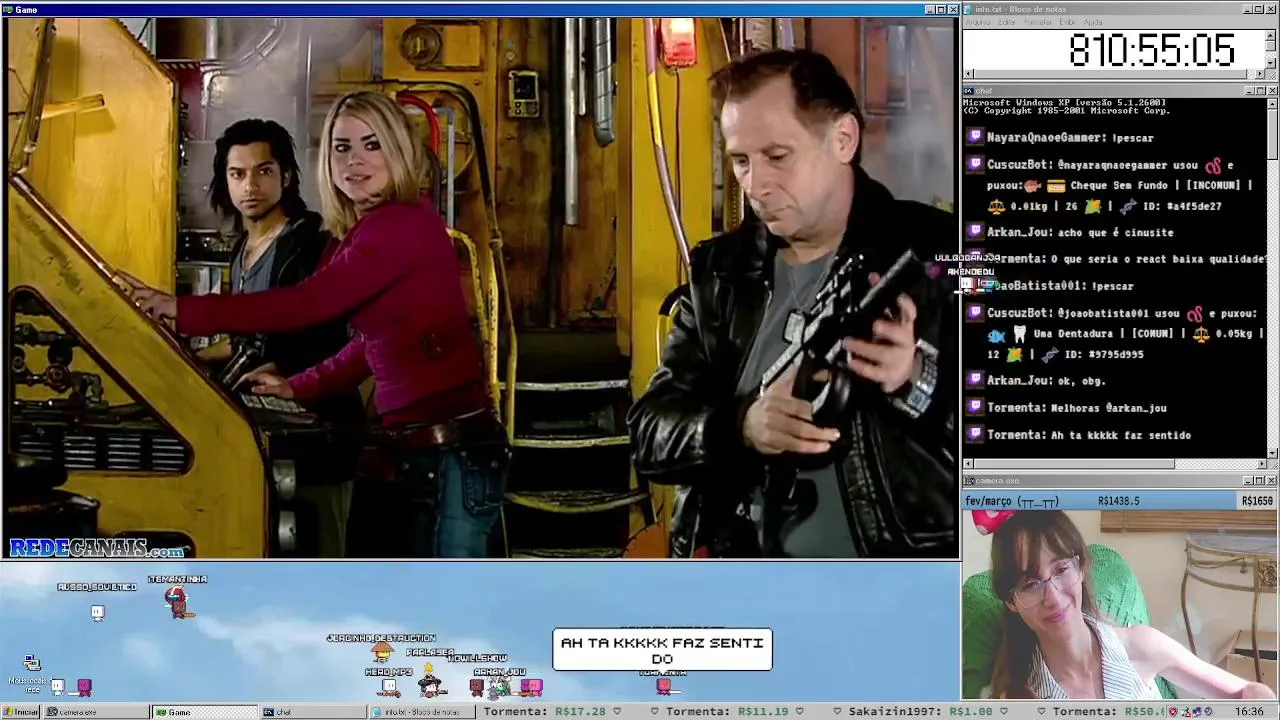This screenshot has height=720, width=1280.
Task: Click the 'AH TA KKKKK FAZ SENTIDO' speech bubble
Action: click(662, 650)
